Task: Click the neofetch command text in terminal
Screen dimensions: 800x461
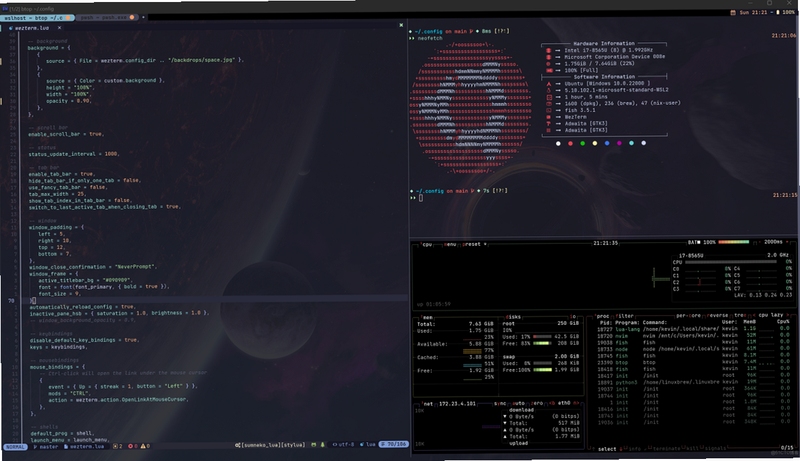Action: click(430, 38)
